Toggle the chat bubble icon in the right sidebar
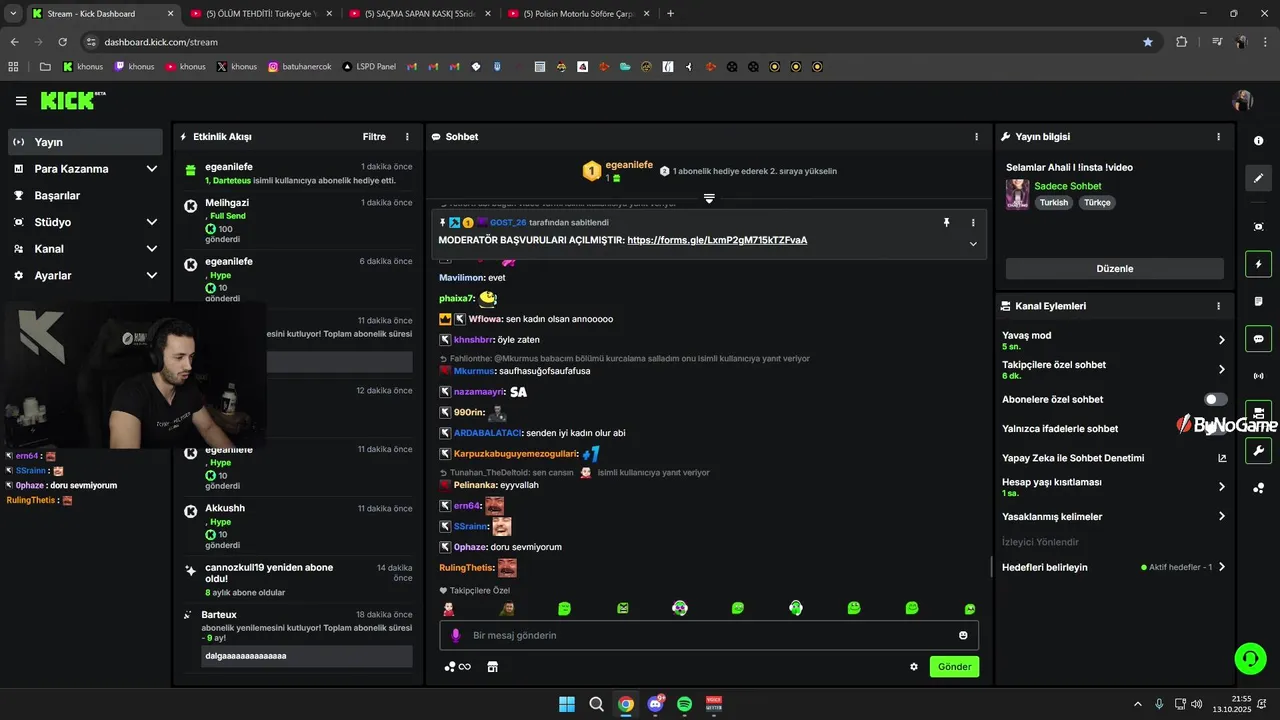Image resolution: width=1280 pixels, height=720 pixels. coord(1258,339)
